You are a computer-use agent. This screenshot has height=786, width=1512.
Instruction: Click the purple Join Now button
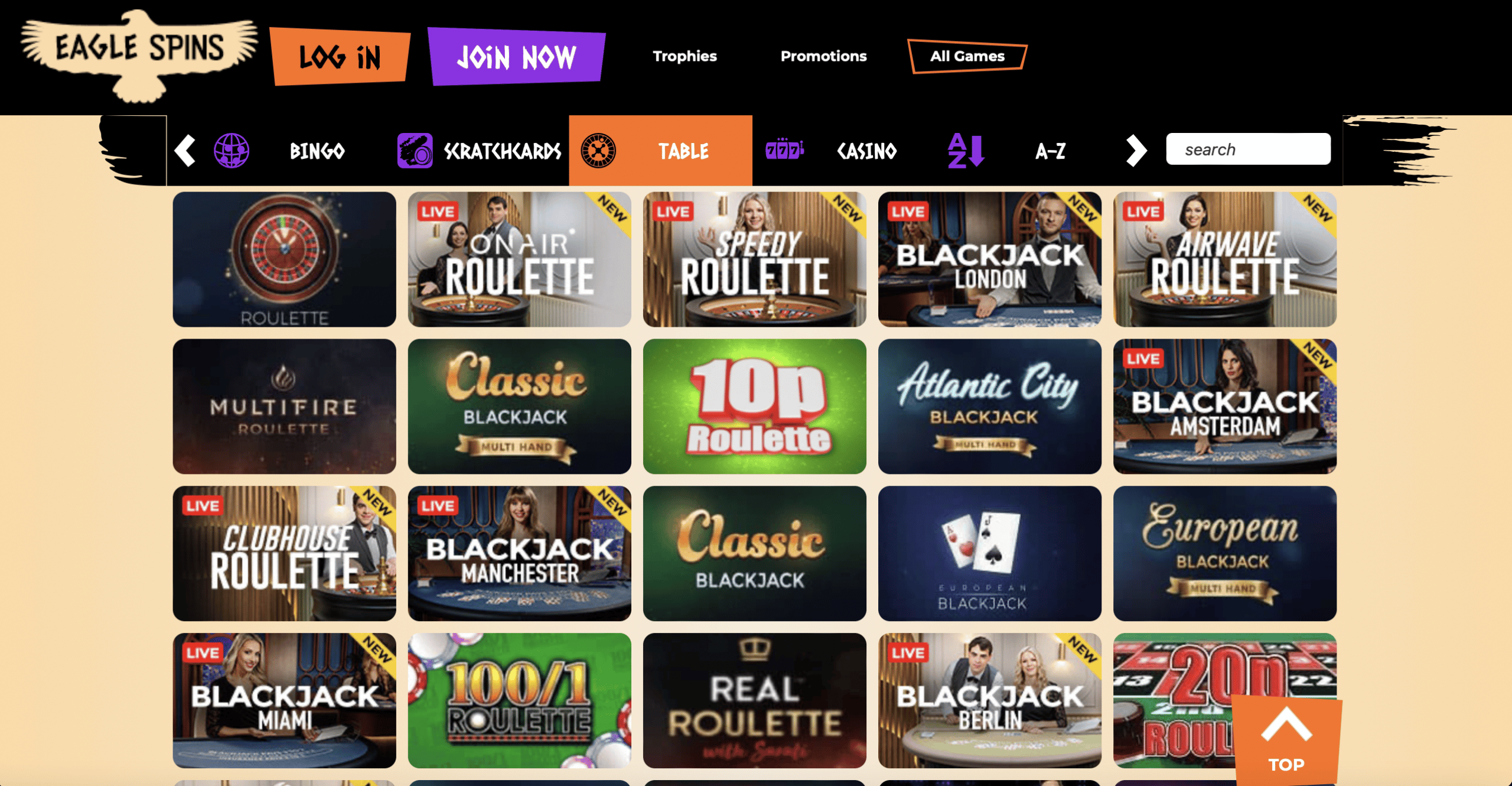point(516,57)
